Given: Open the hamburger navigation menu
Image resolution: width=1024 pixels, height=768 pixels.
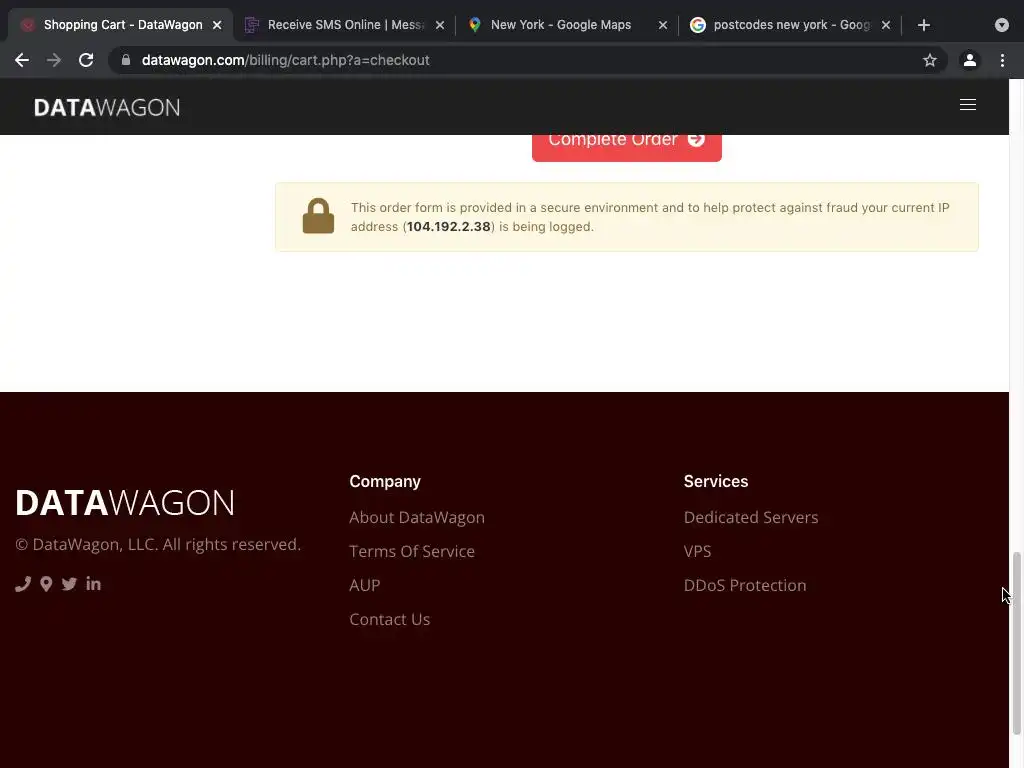Looking at the screenshot, I should point(967,104).
